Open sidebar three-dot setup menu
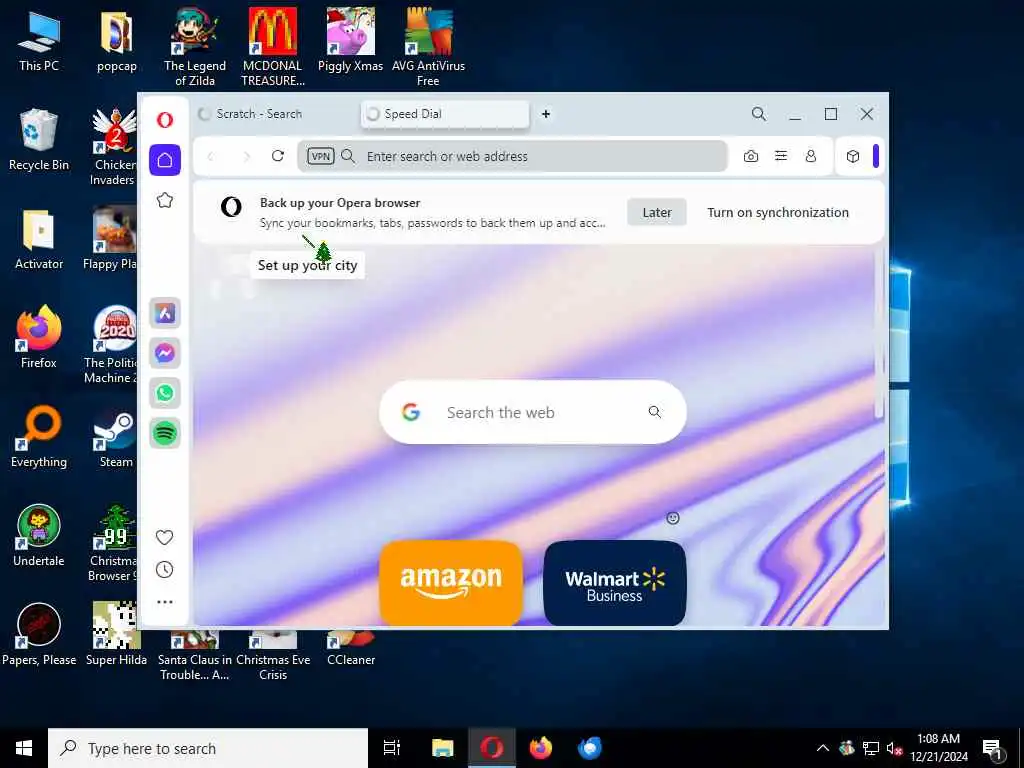This screenshot has width=1024, height=768. click(165, 602)
